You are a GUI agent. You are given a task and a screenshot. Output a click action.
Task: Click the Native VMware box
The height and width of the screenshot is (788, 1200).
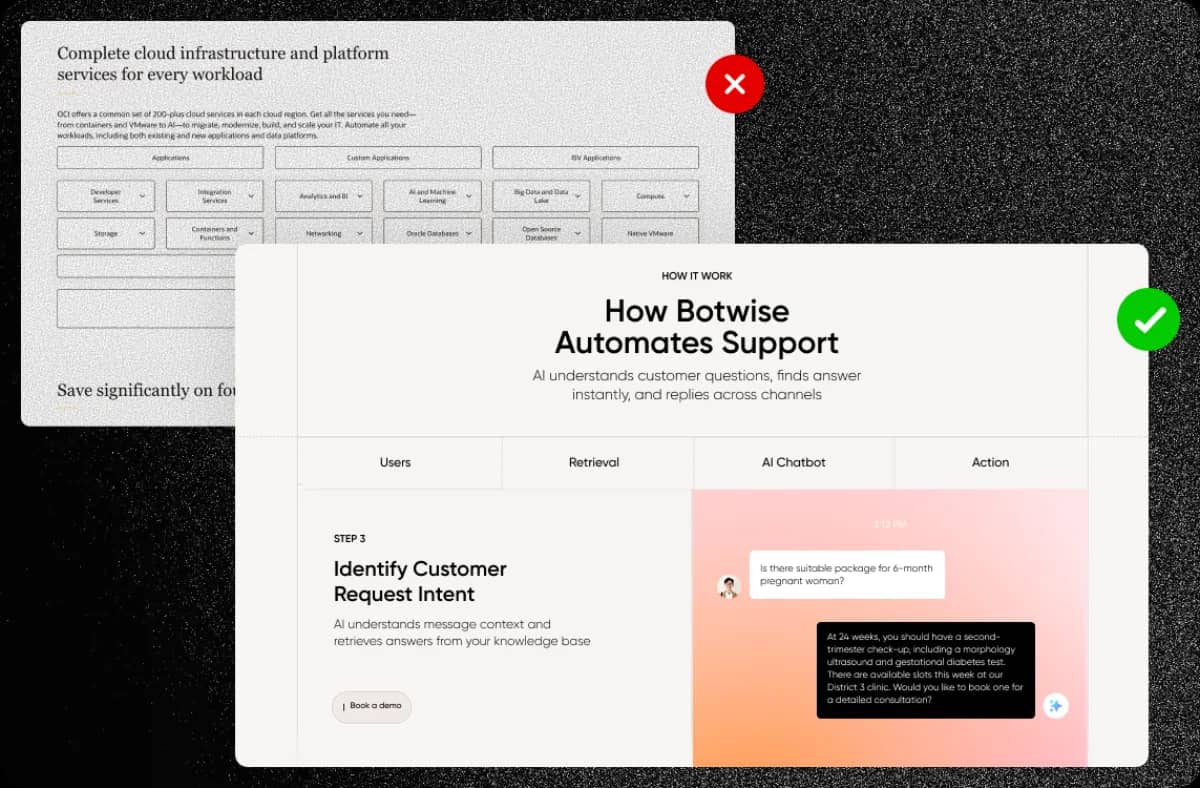[650, 233]
